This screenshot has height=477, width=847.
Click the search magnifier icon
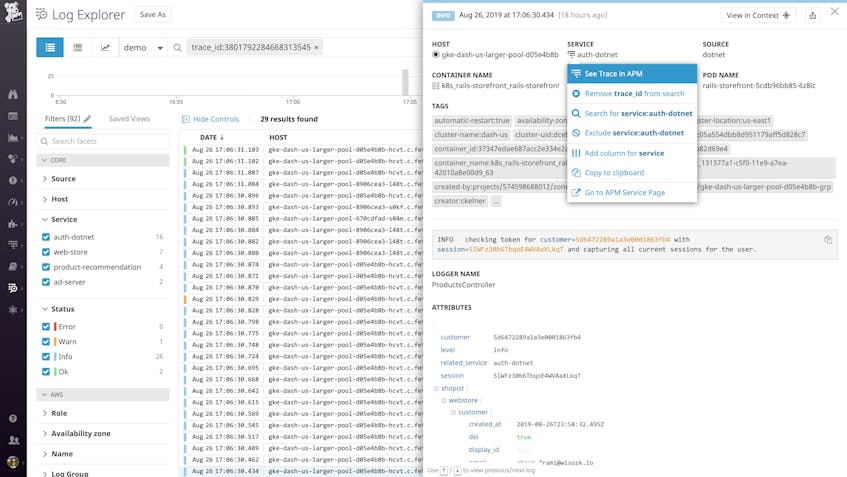coord(177,48)
